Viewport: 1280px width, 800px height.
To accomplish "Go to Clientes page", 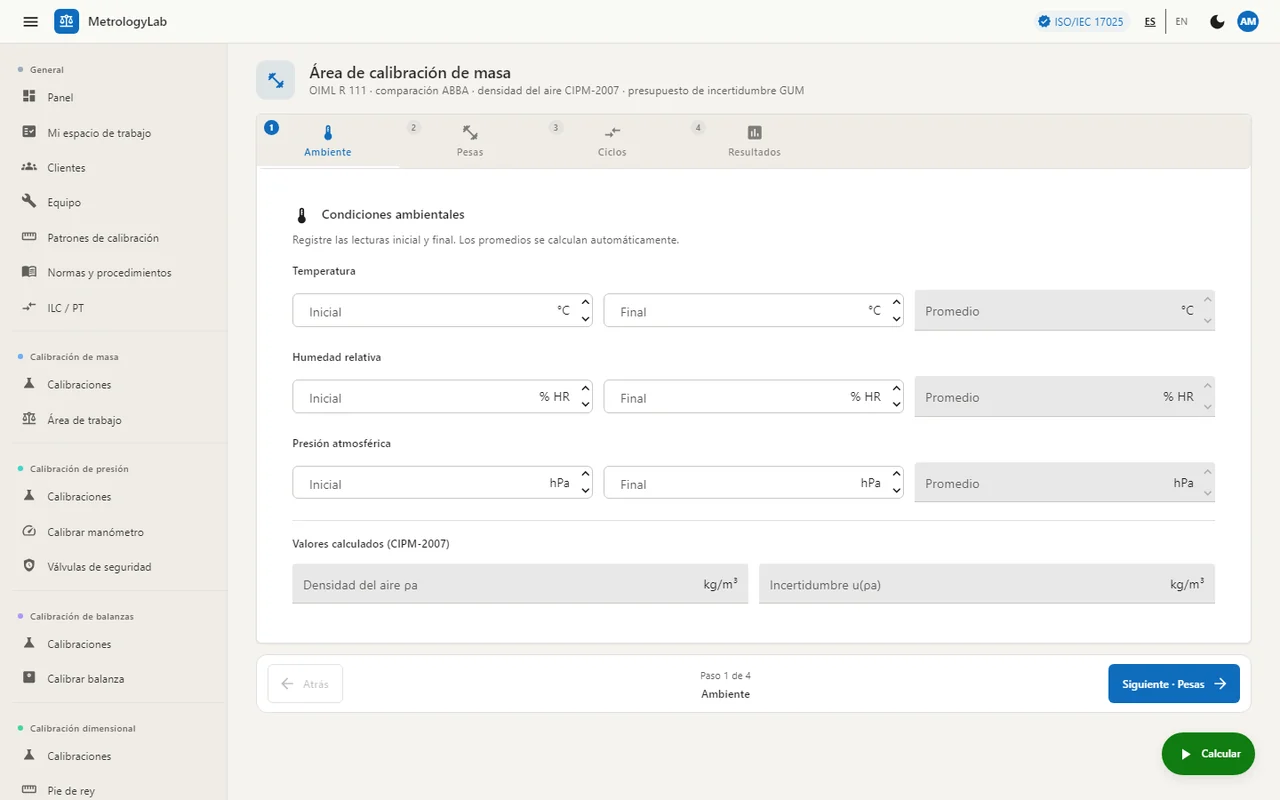I will (113, 168).
